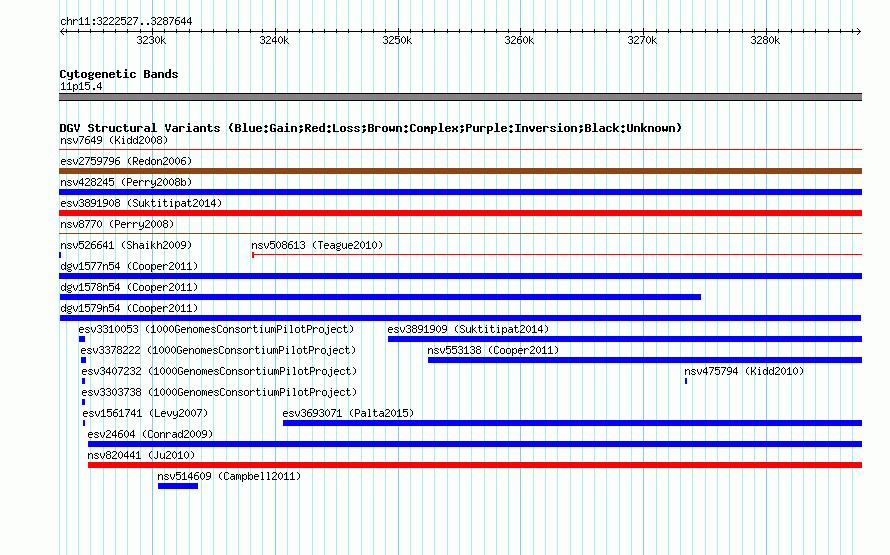Click esv24604 (Conrad2009) label
Screen dimensions: 890x555
[150, 434]
